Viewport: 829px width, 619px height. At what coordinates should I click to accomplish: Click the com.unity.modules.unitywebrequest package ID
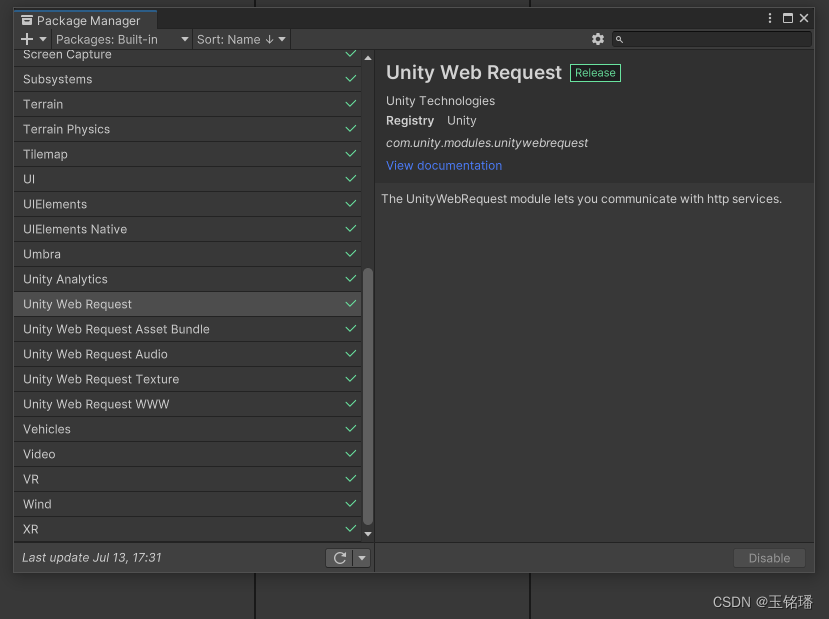pyautogui.click(x=486, y=143)
